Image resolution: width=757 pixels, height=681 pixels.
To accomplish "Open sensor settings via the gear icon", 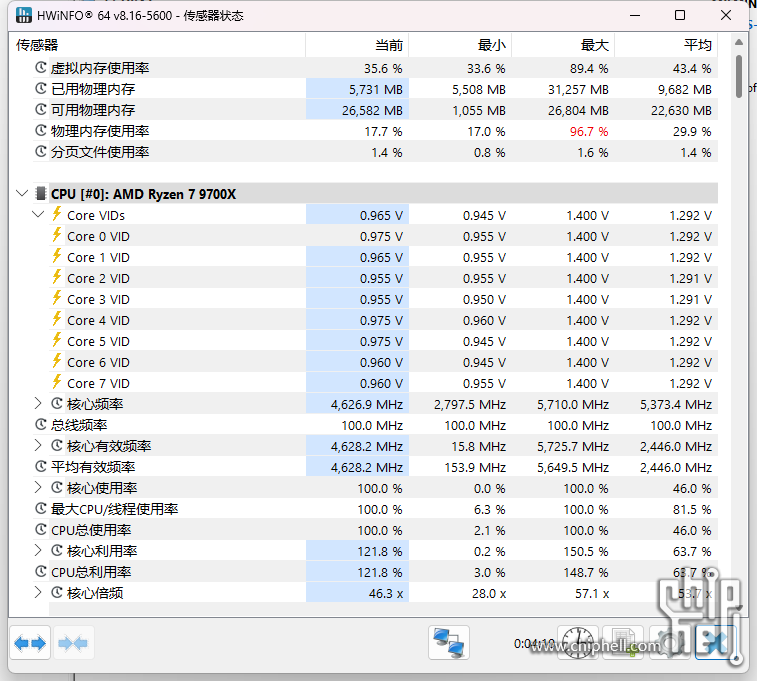I will [669, 643].
